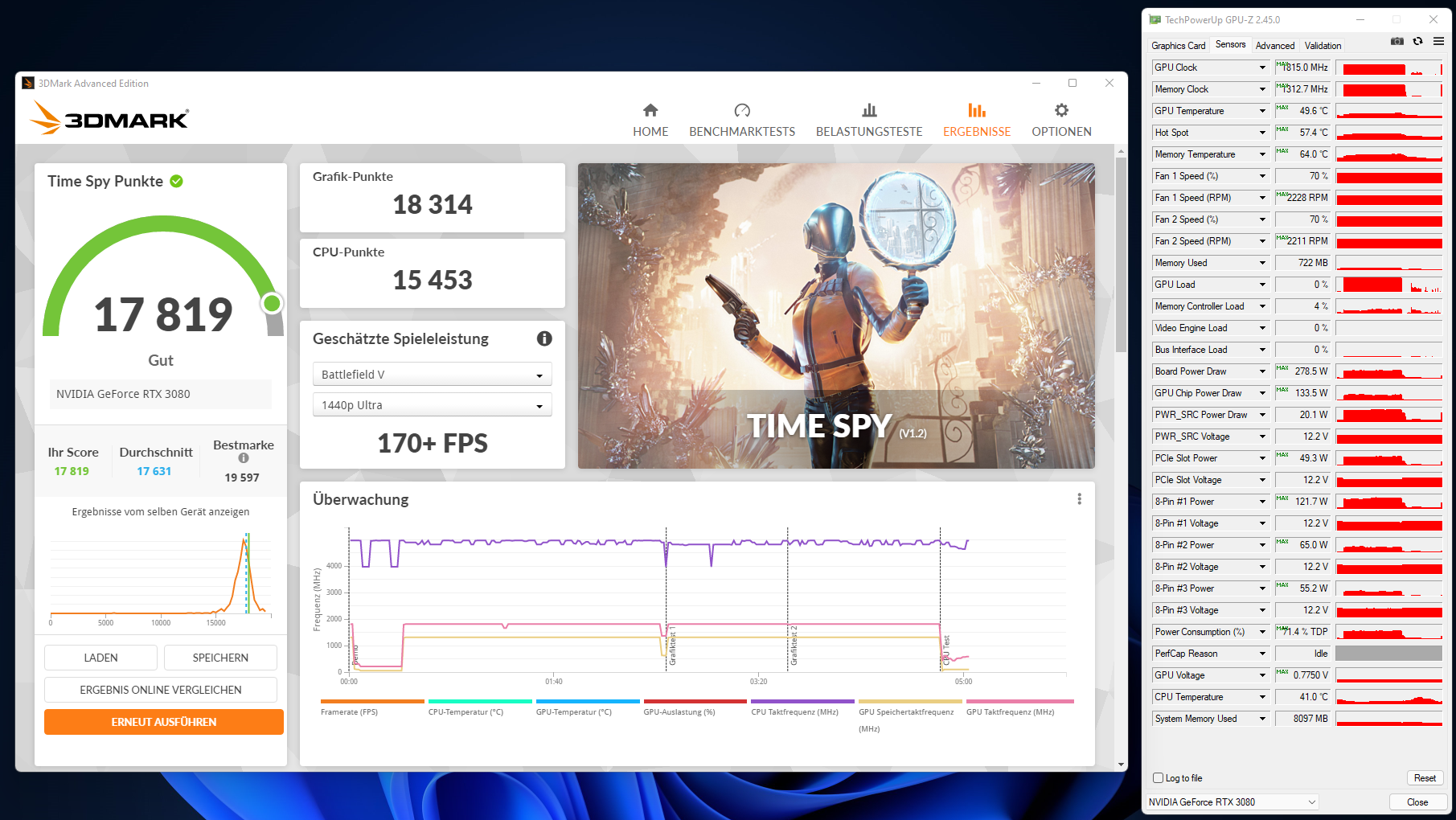Click the NVIDIA GeForce RTX 3080 field in 3DMark
1456x820 pixels.
tap(161, 394)
